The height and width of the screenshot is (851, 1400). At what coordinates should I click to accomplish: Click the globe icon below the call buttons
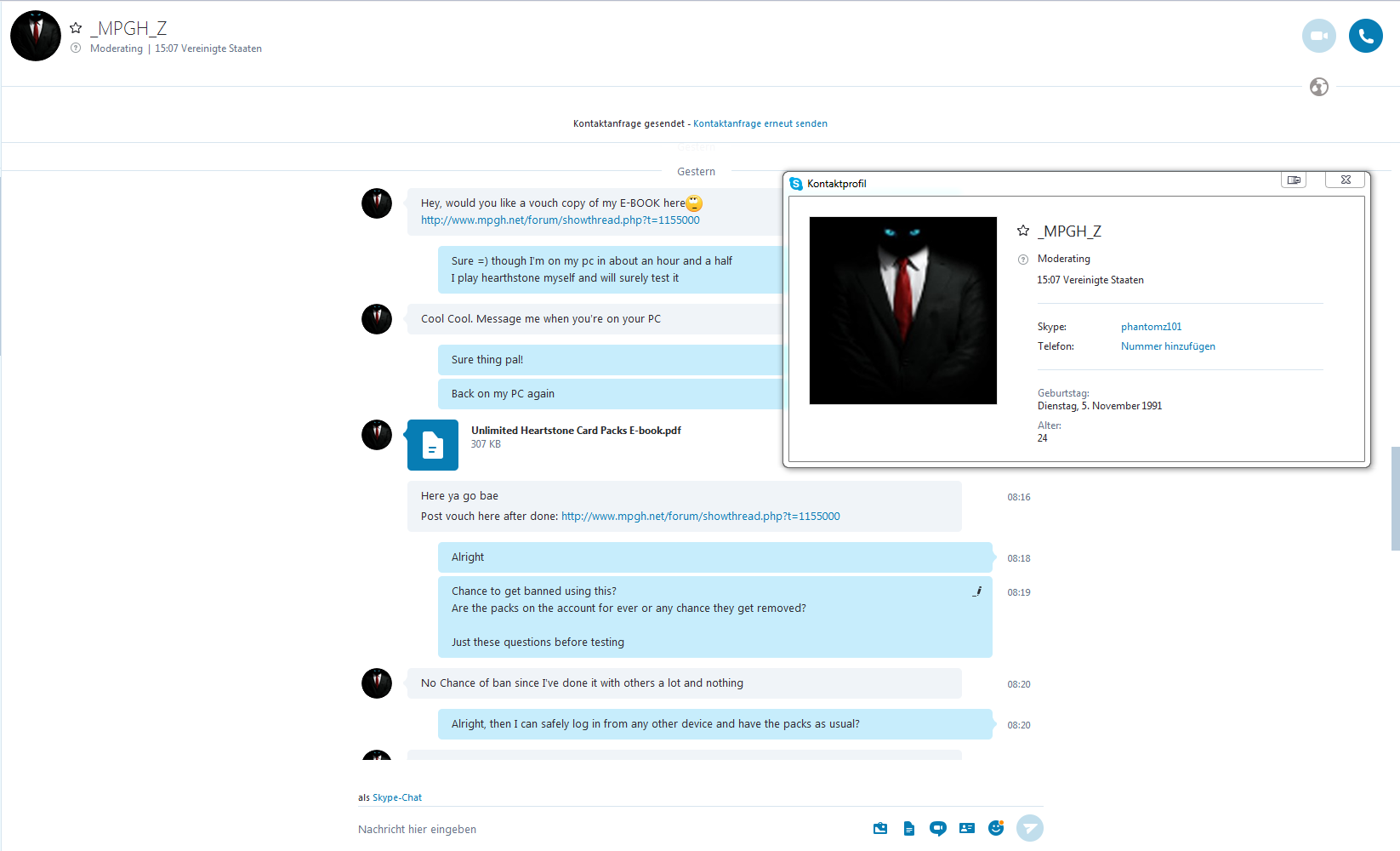coord(1319,87)
